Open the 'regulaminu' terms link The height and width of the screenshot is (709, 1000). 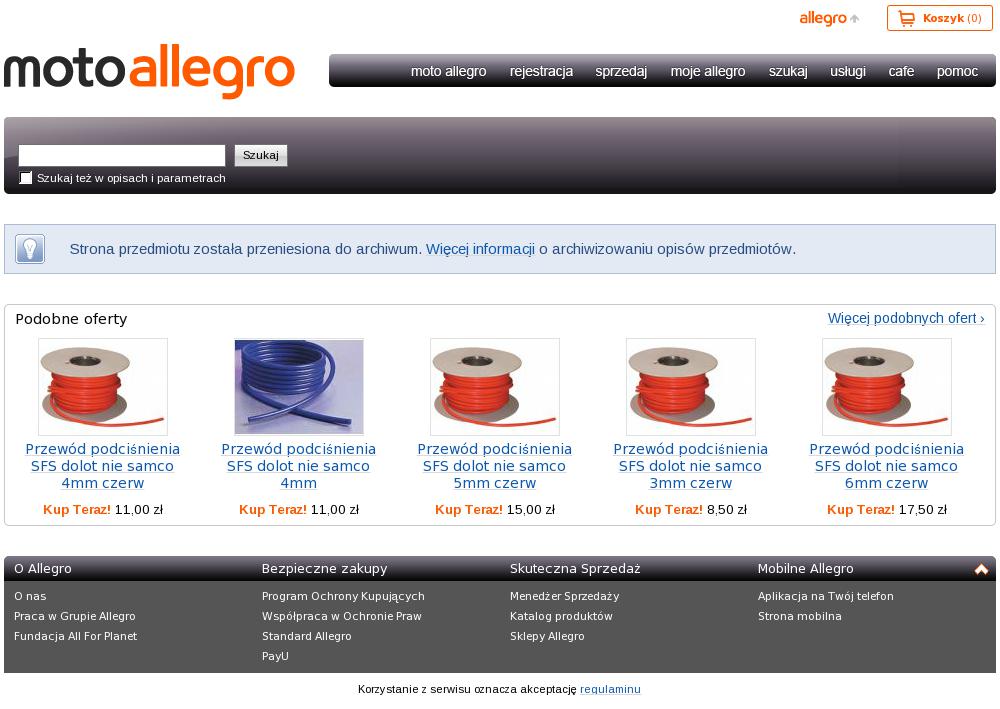610,689
